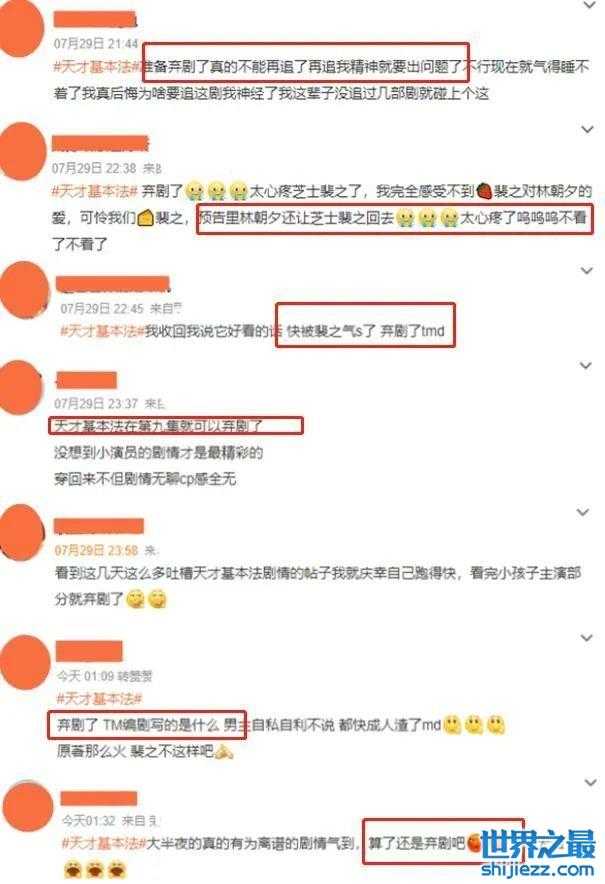This screenshot has width=605, height=884.
Task: Open the #天才基本法# hashtag in the 01:32 post
Action: click(x=103, y=844)
